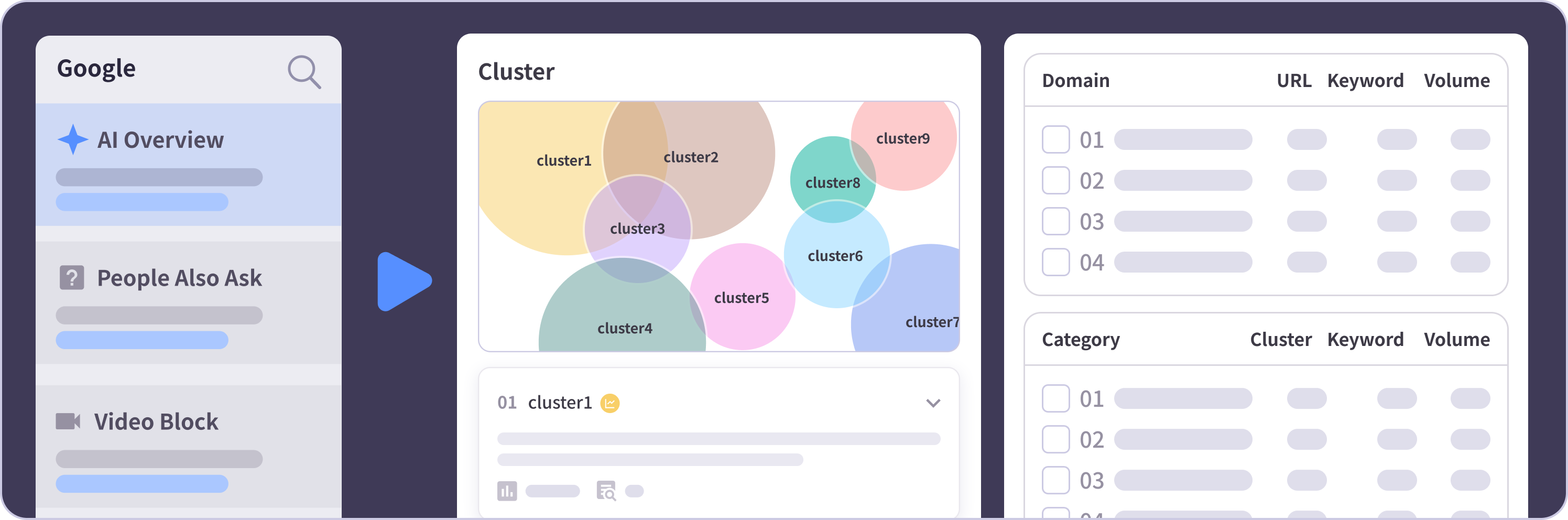Click the cluster1 title text

[x=560, y=403]
